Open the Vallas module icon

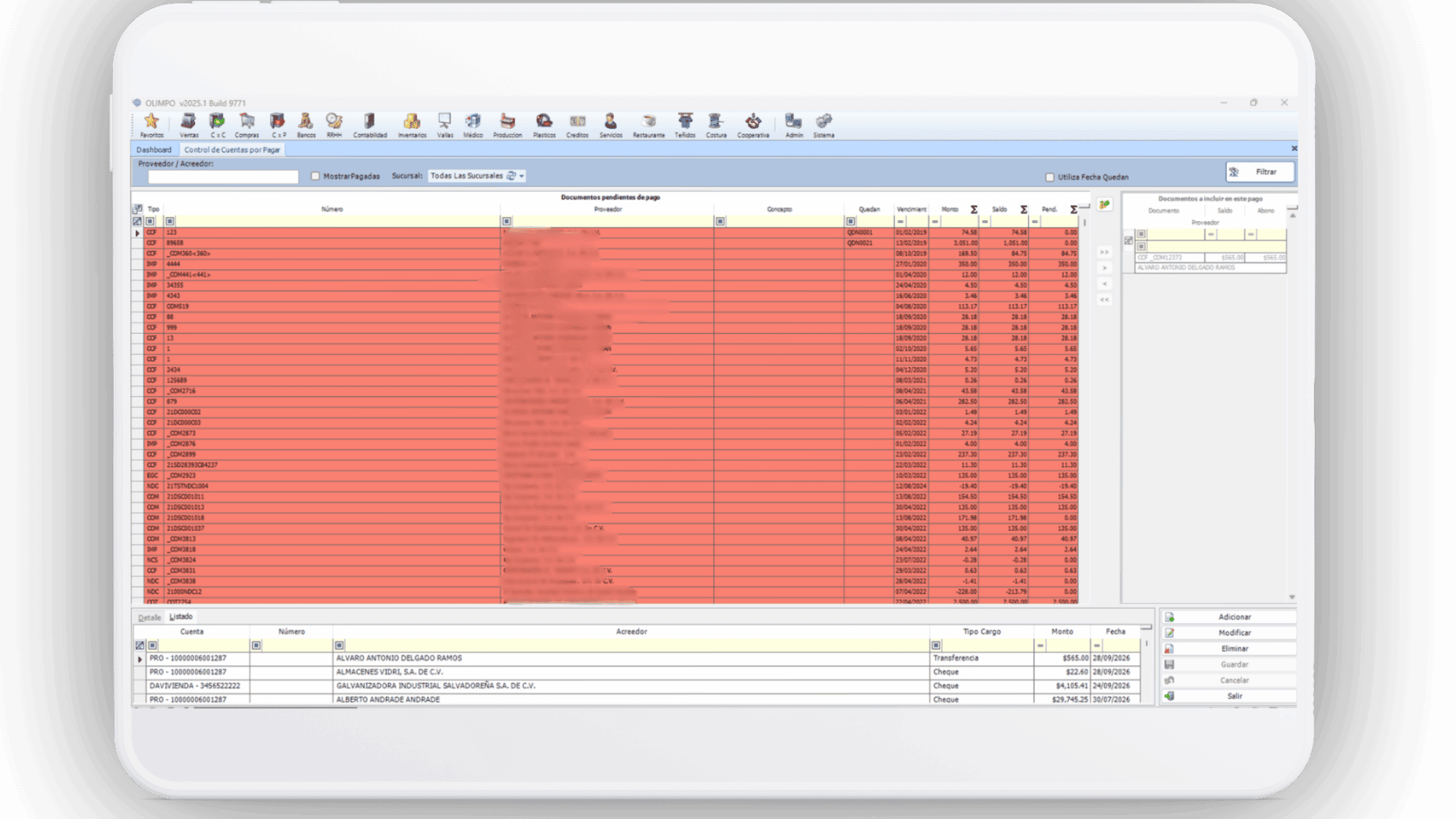tap(445, 124)
